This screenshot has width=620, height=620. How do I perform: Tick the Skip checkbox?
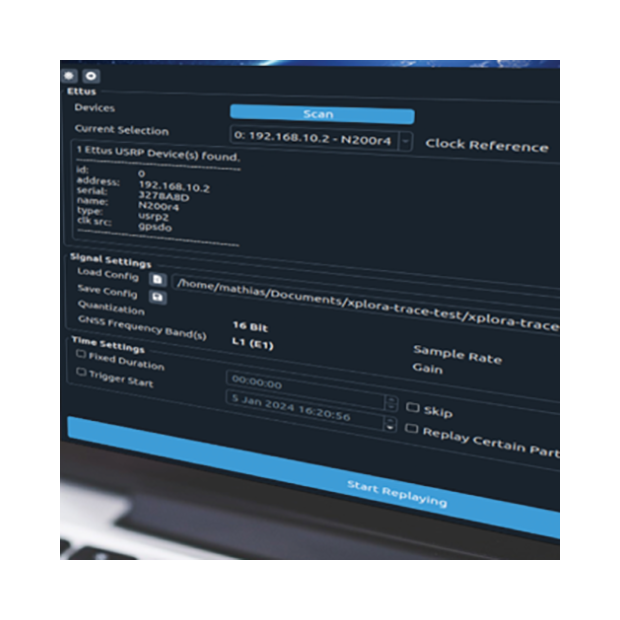[413, 408]
